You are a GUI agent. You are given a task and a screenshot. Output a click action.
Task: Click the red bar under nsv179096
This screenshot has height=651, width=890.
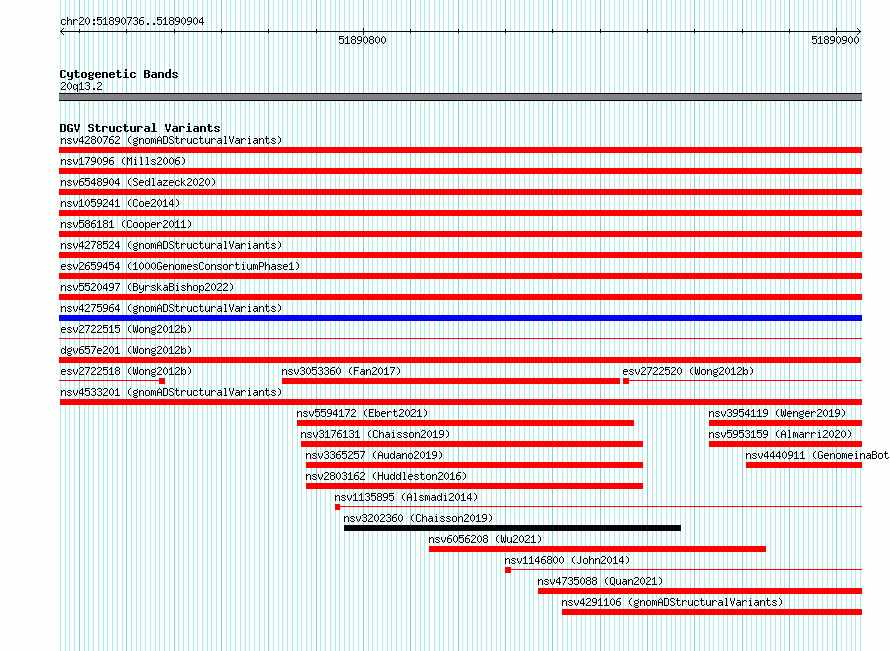click(x=460, y=171)
